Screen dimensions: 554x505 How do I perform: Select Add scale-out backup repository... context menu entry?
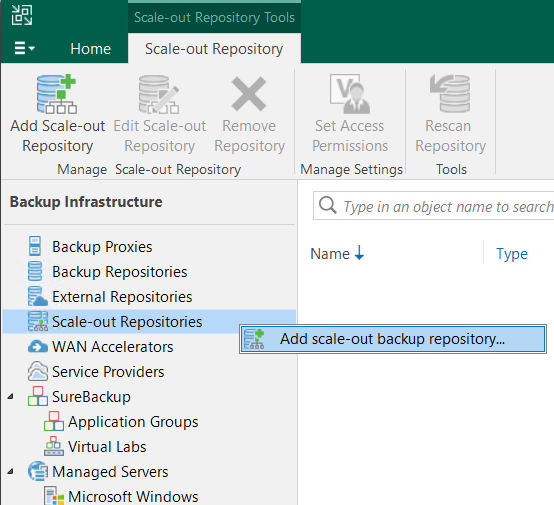tap(393, 339)
